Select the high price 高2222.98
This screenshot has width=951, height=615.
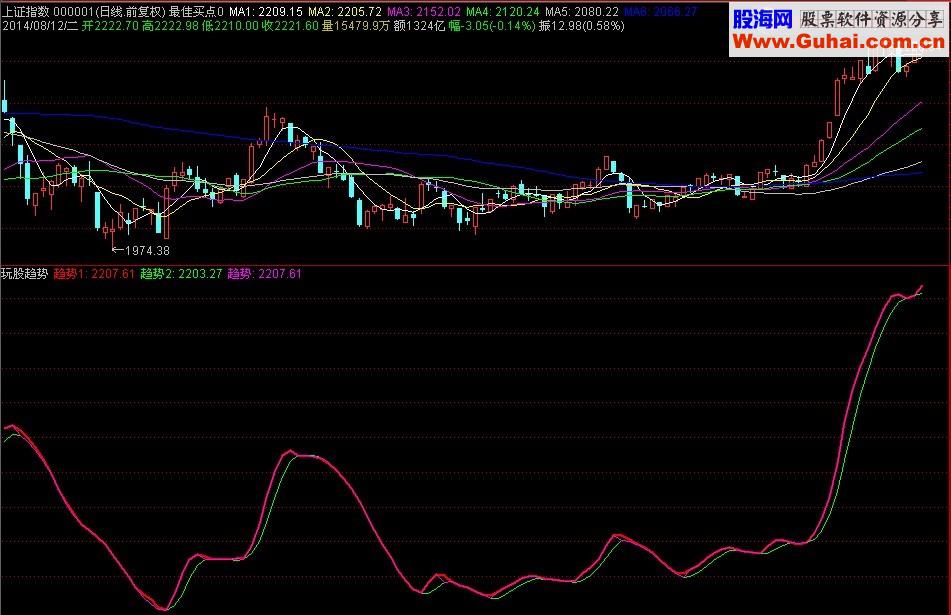[170, 26]
